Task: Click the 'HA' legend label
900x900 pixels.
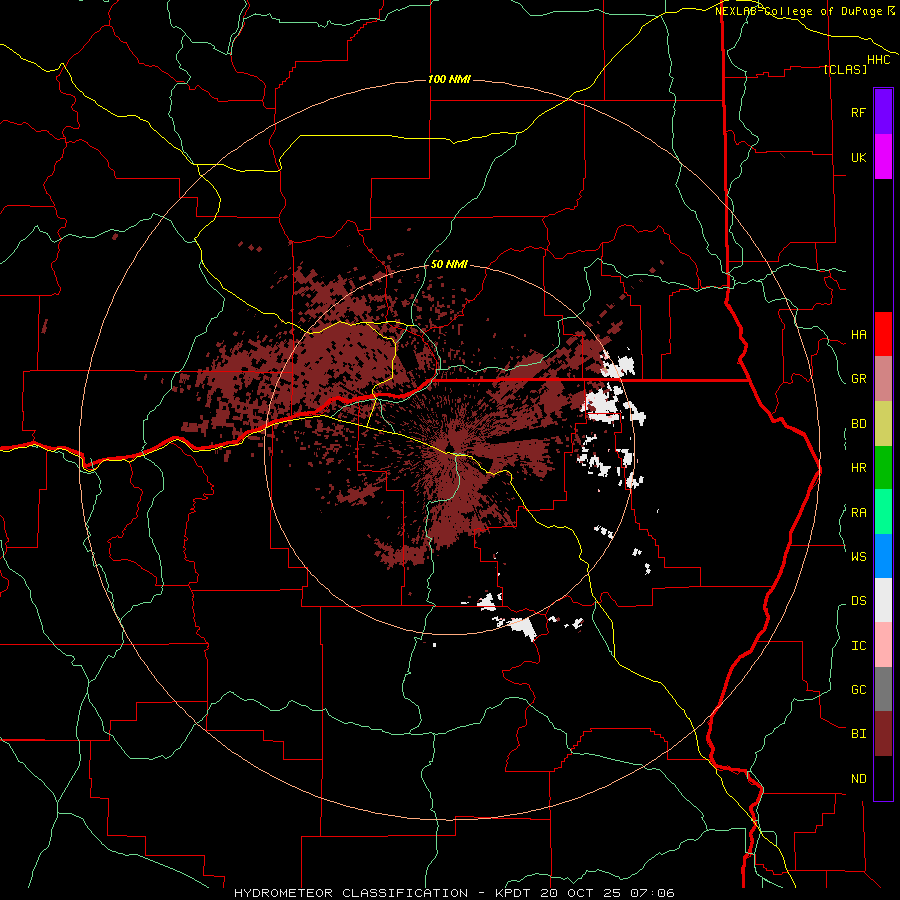Action: point(858,335)
